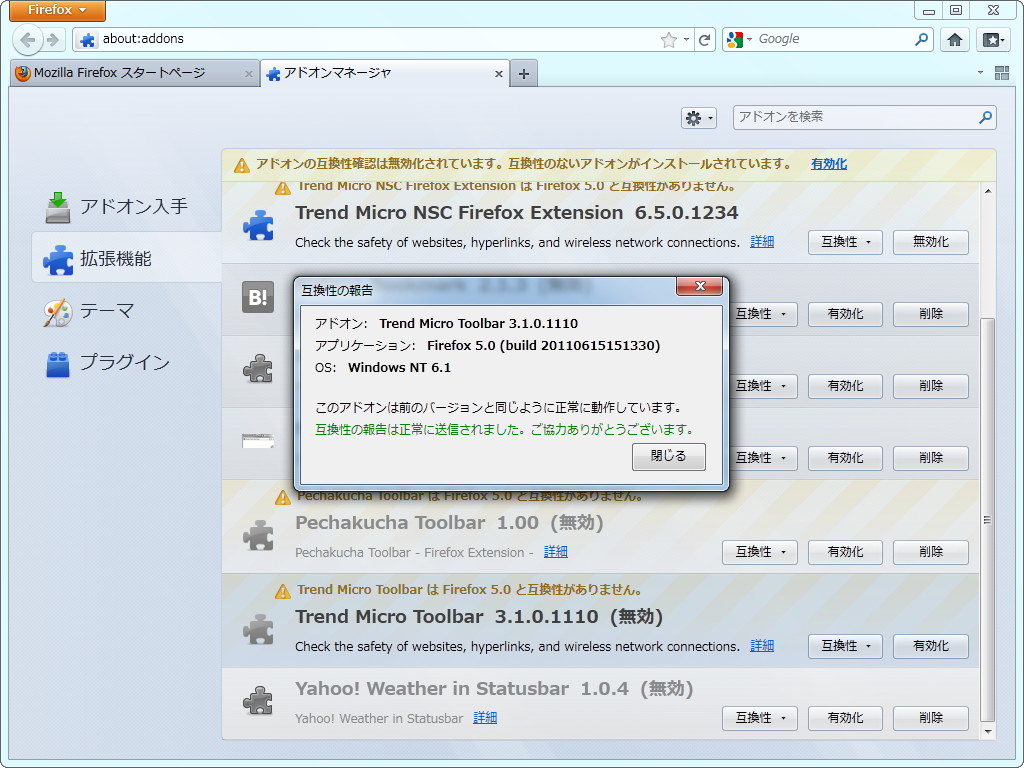Click the Google search field
This screenshot has height=768, width=1024.
[x=834, y=39]
